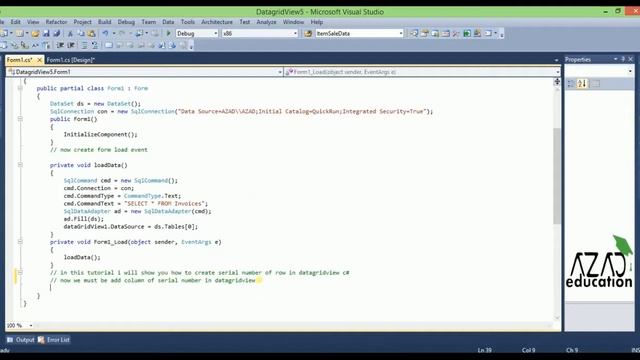Click the green Extension Manager icon
Viewport: 640px width, 360px height.
pos(467,33)
